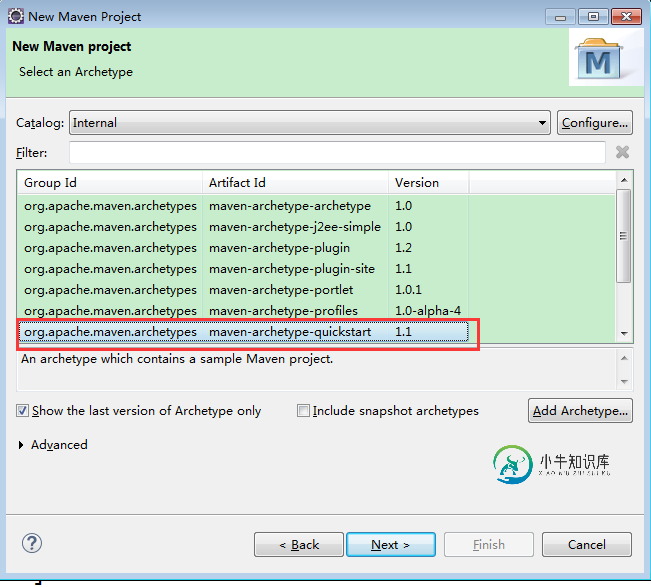Open the Catalog dropdown showing Internal

click(x=310, y=122)
